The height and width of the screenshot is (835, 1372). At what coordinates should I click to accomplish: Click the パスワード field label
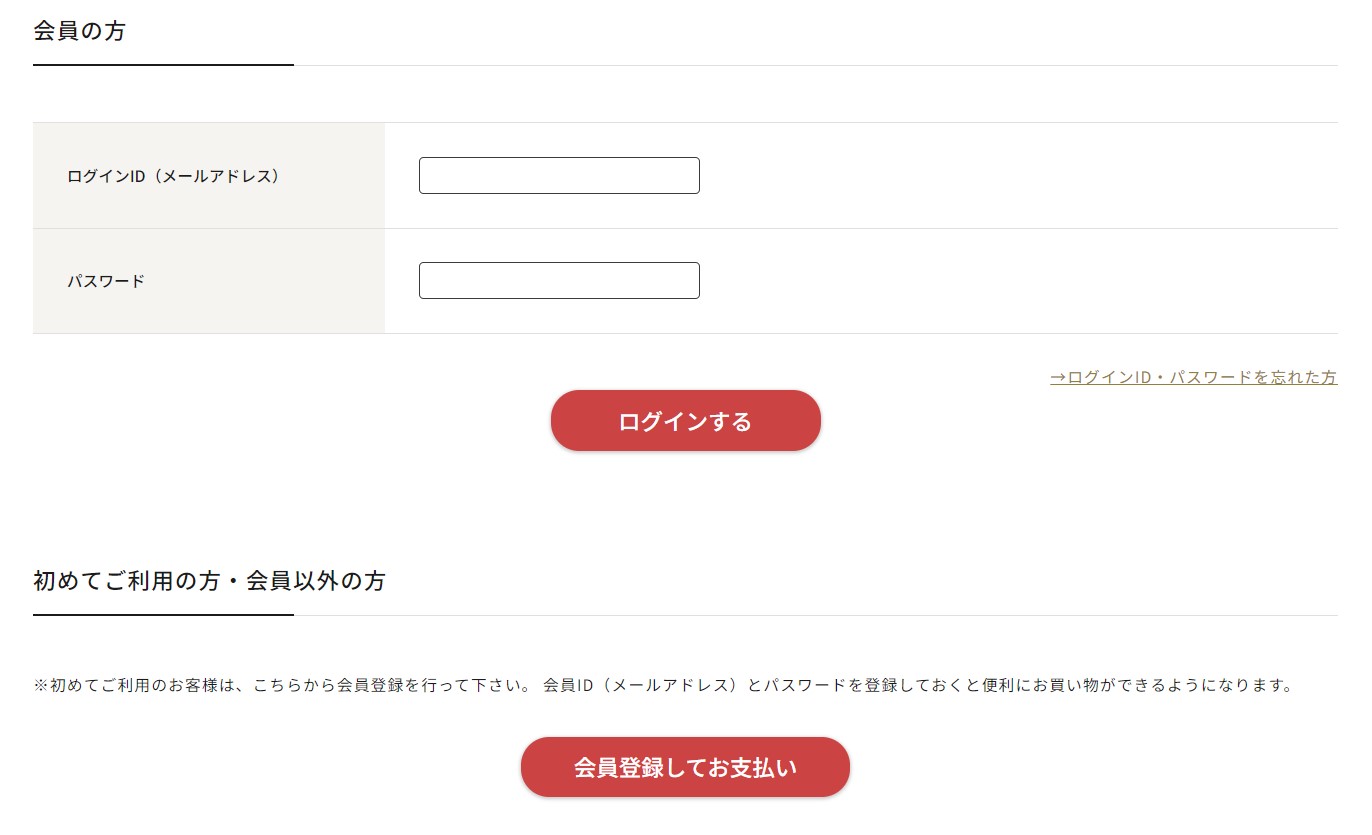click(x=106, y=281)
